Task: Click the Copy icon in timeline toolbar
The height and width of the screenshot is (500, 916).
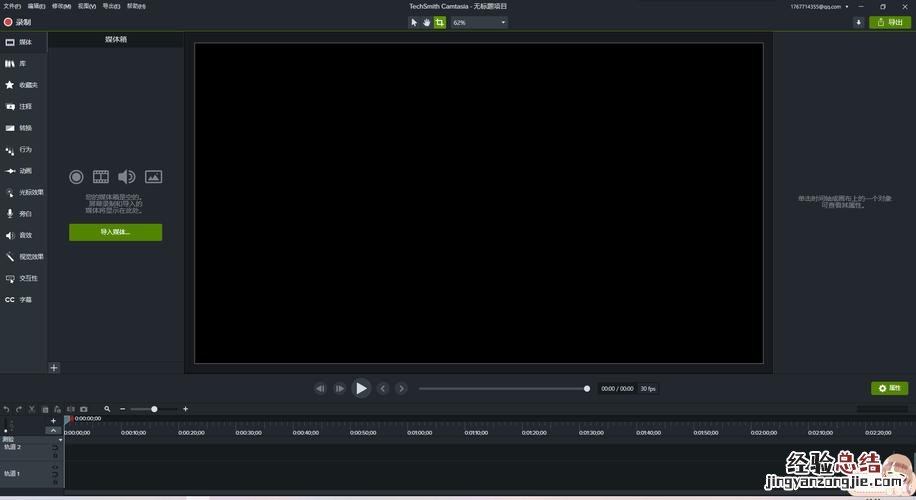Action: (45, 409)
